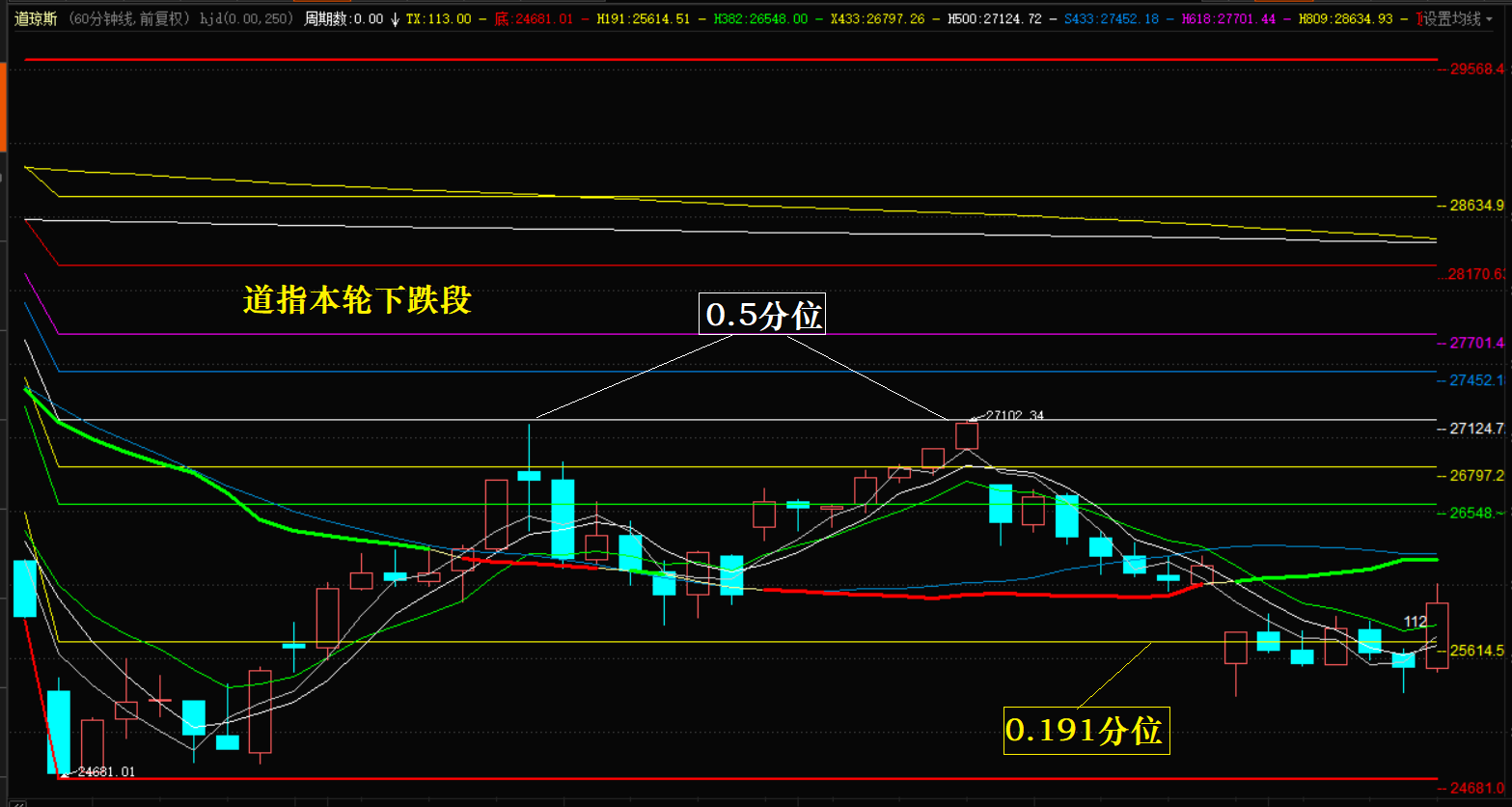Viewport: 1512px width, 807px height.
Task: Select the 0.191分位 annotation label
Action: pyautogui.click(x=1086, y=730)
